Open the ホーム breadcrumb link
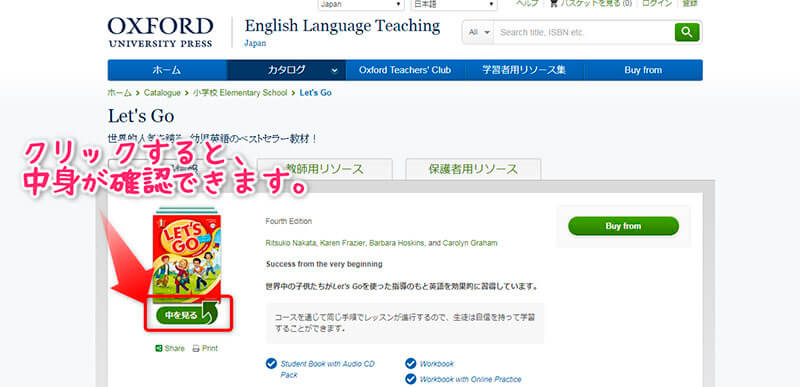Screen dimensions: 800x387 (119, 93)
